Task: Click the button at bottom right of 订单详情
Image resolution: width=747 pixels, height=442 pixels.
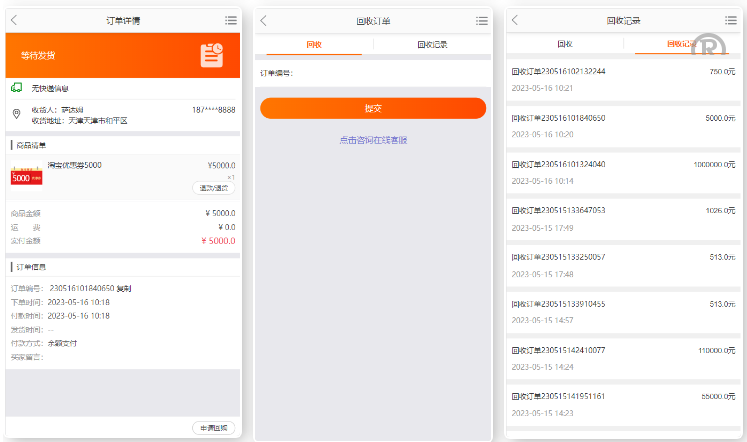Action: [x=212, y=428]
